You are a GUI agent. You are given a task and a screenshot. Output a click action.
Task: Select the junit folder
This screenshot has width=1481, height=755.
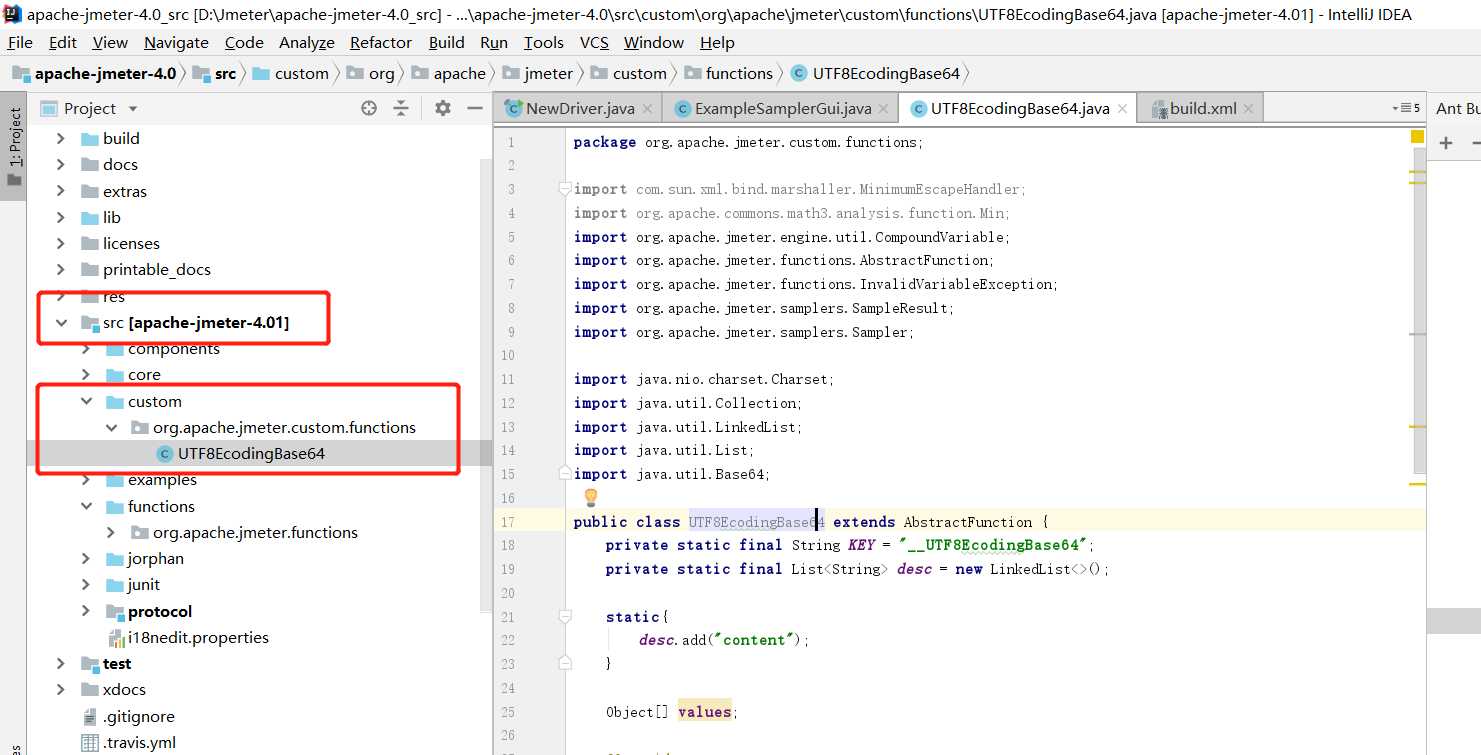click(144, 584)
